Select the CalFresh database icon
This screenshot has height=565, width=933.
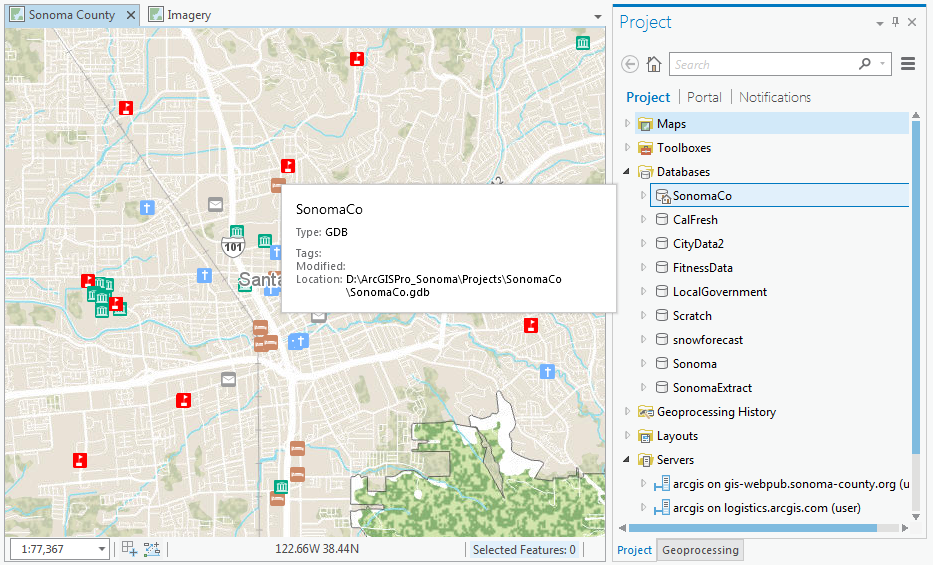(662, 219)
